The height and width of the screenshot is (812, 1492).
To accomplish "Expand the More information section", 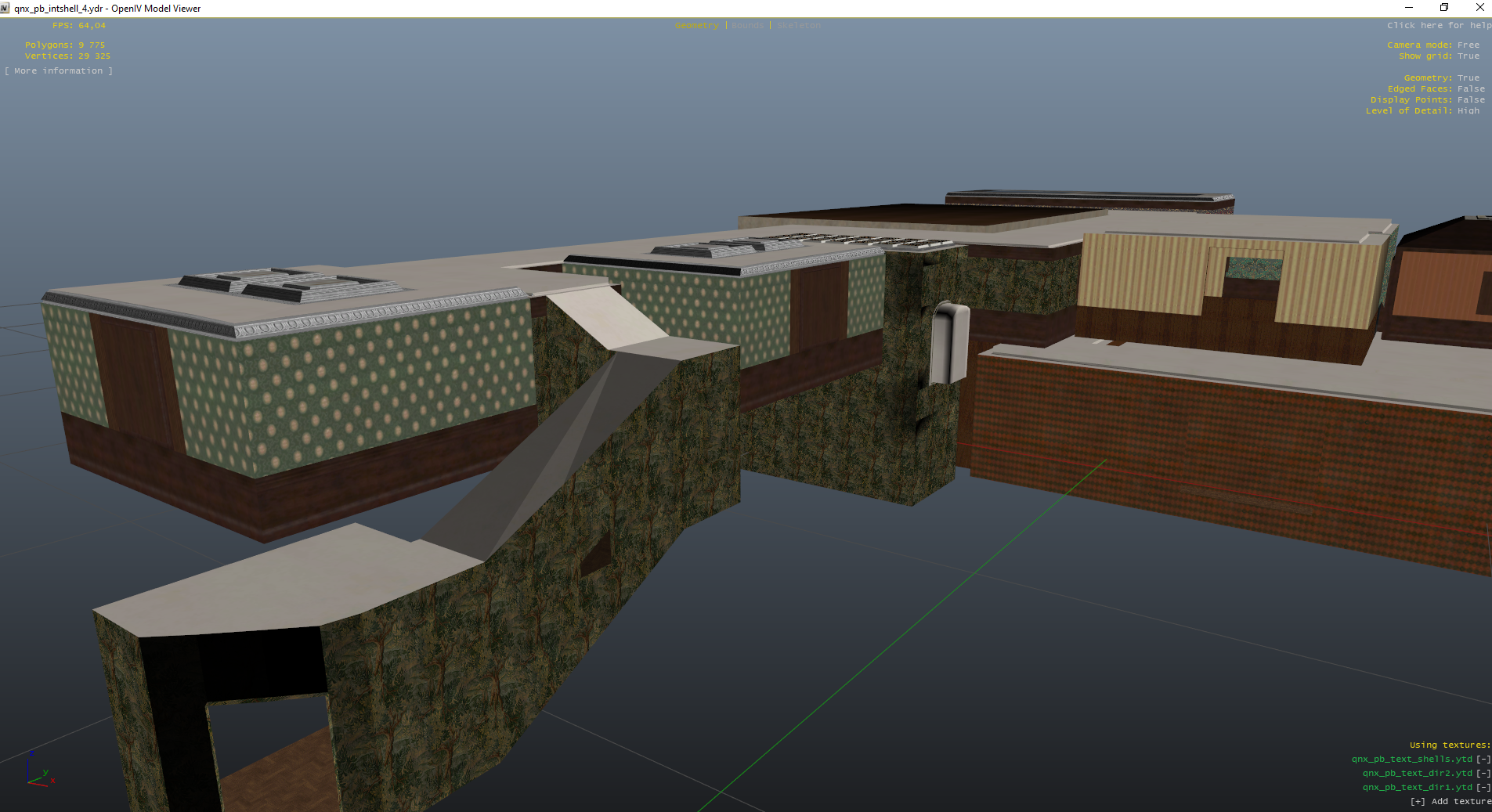I will tap(59, 71).
